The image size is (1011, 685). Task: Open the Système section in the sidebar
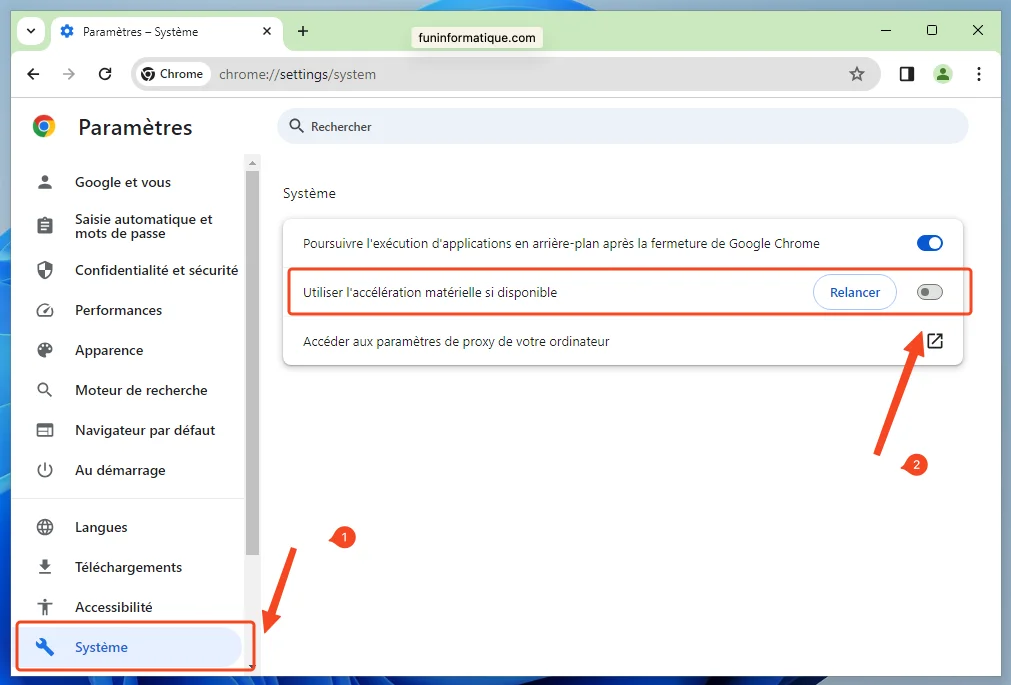pyautogui.click(x=103, y=647)
